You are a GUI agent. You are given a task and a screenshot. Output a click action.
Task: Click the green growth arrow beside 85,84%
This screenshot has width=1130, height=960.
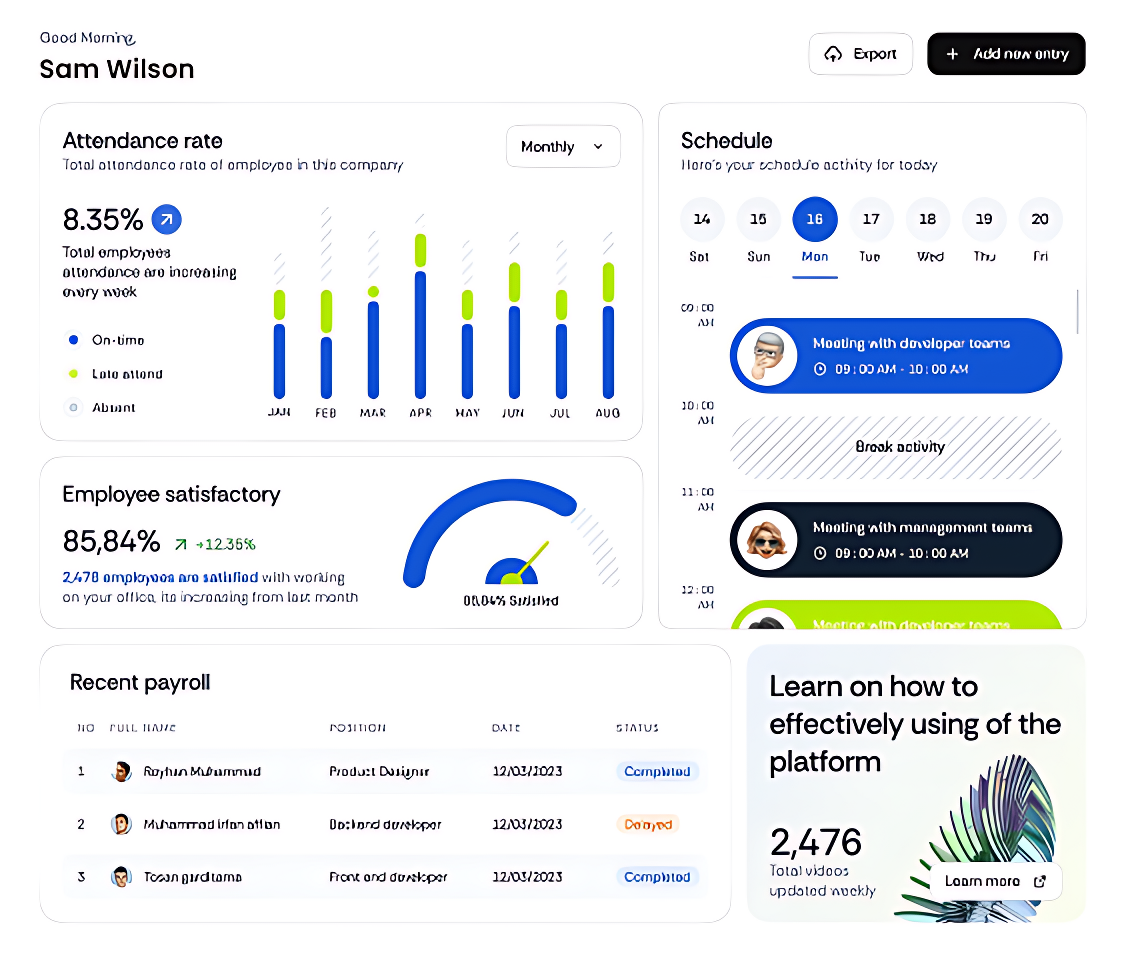point(180,545)
